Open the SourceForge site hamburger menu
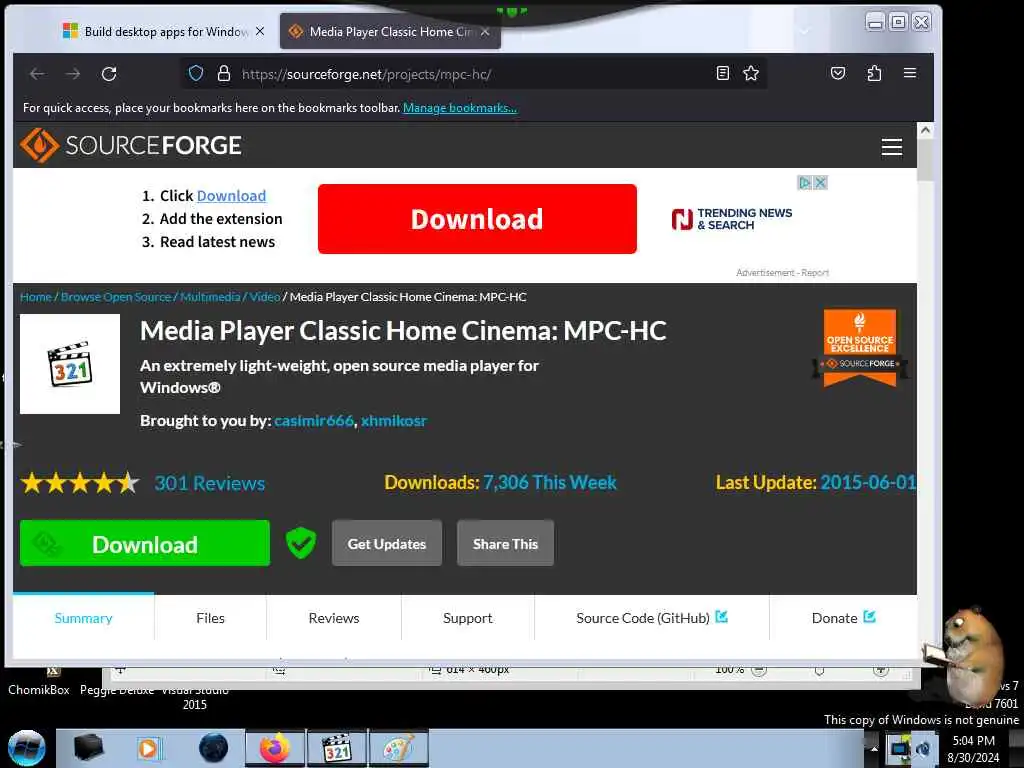The width and height of the screenshot is (1024, 768). (891, 146)
